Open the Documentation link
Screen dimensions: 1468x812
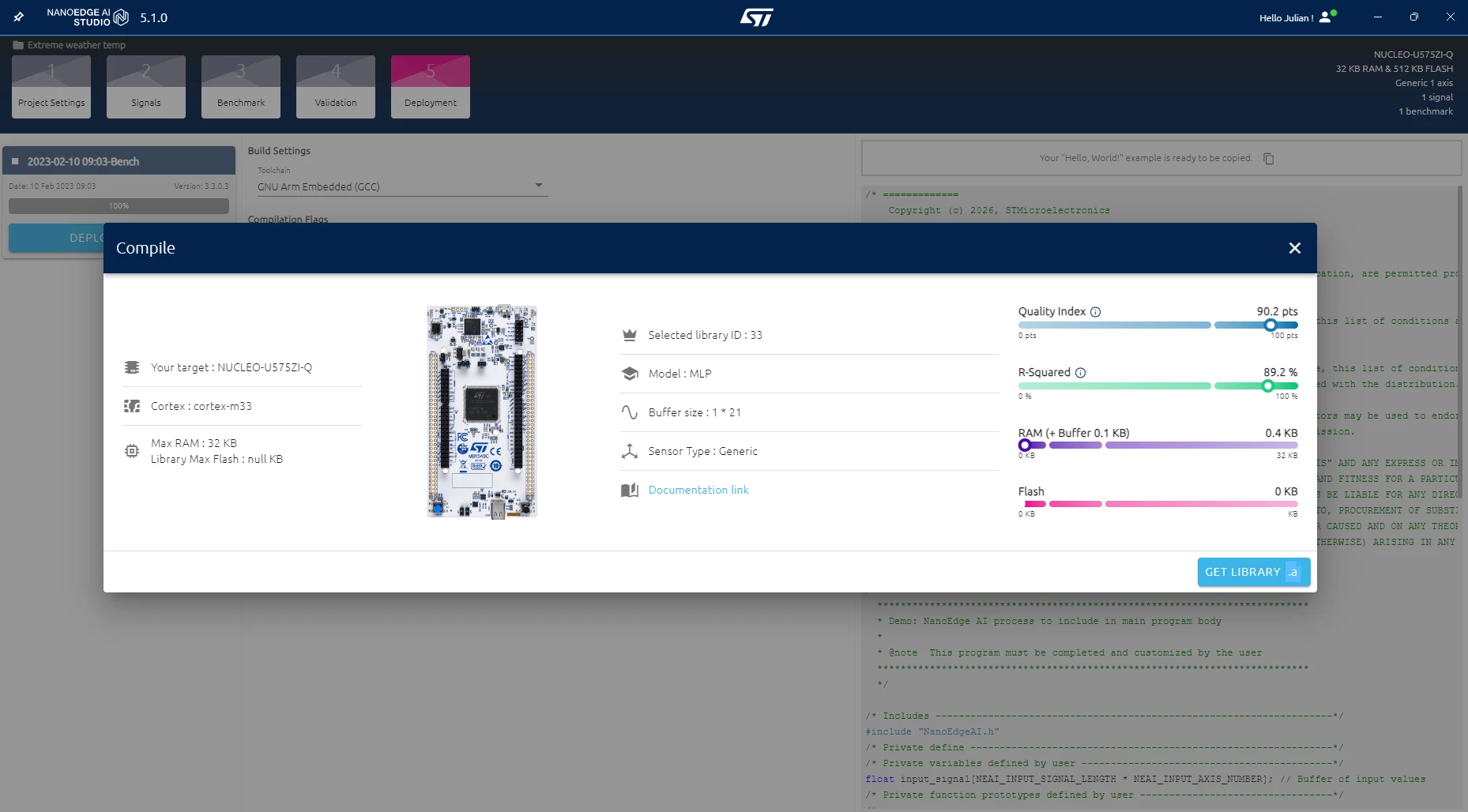click(x=698, y=490)
